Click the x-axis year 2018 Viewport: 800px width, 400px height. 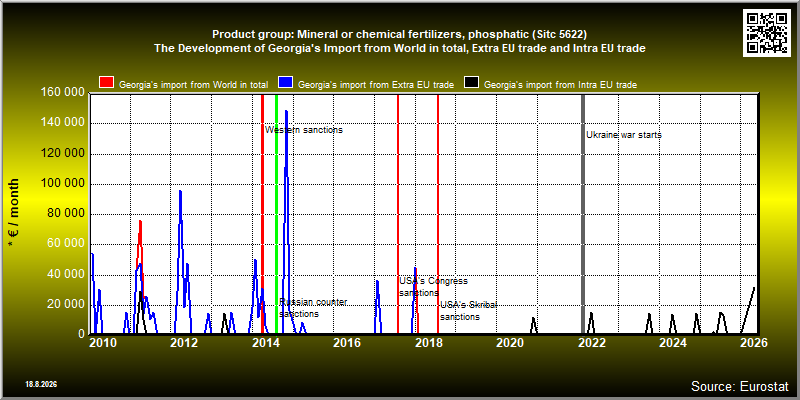(429, 343)
